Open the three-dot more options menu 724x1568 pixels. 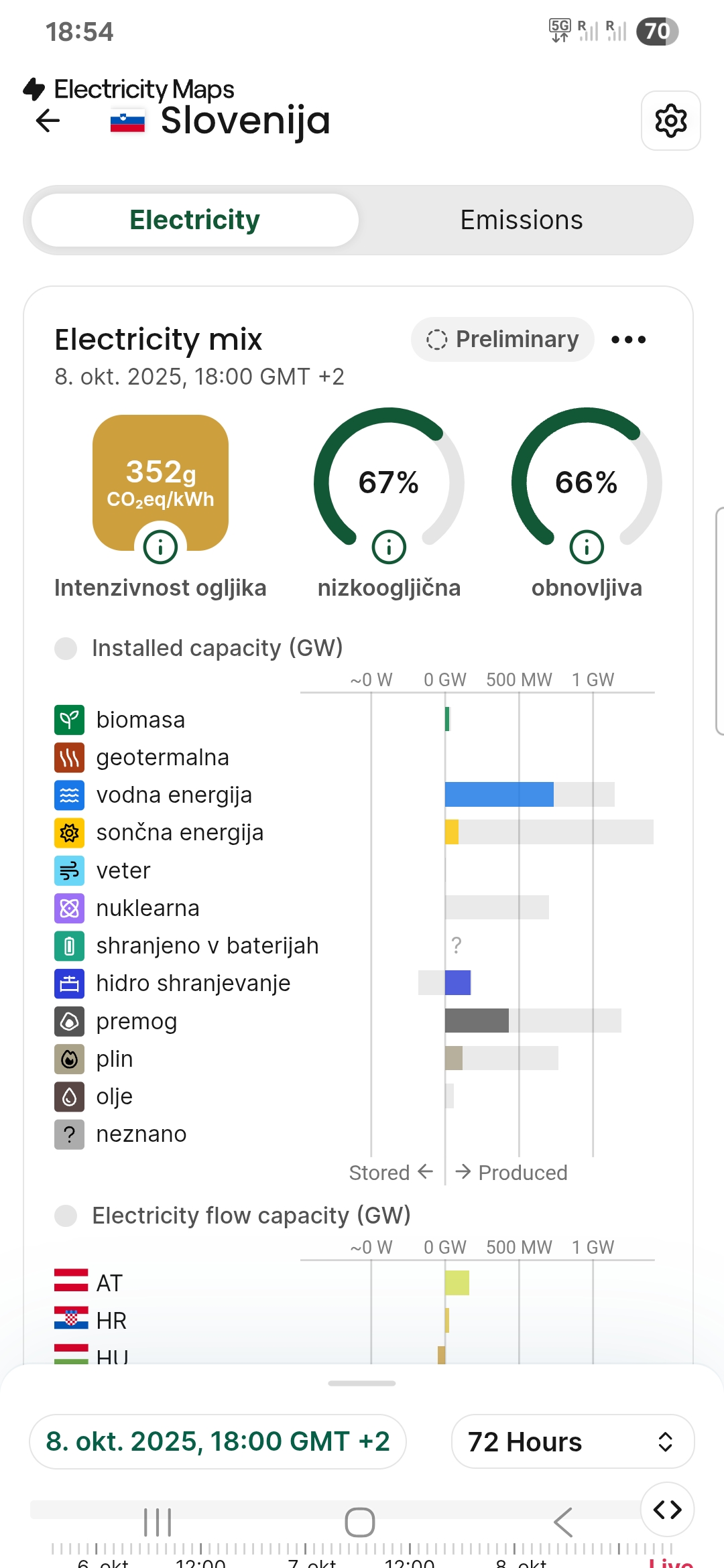pos(628,340)
